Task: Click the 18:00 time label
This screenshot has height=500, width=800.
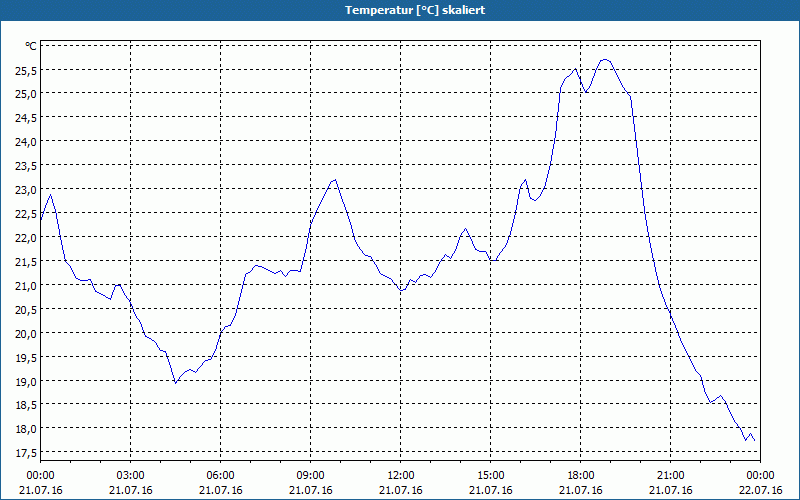Action: [x=581, y=476]
